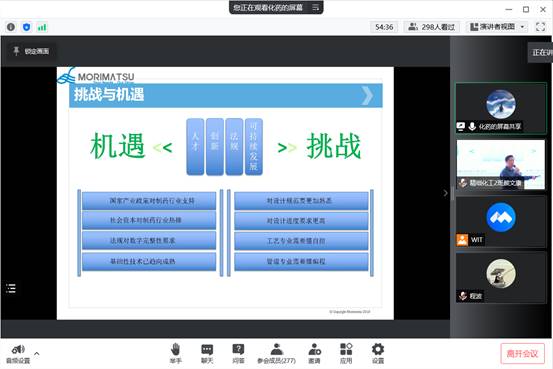Check the green network signal icon
Image resolution: width=553 pixels, height=369 pixels.
point(42,27)
